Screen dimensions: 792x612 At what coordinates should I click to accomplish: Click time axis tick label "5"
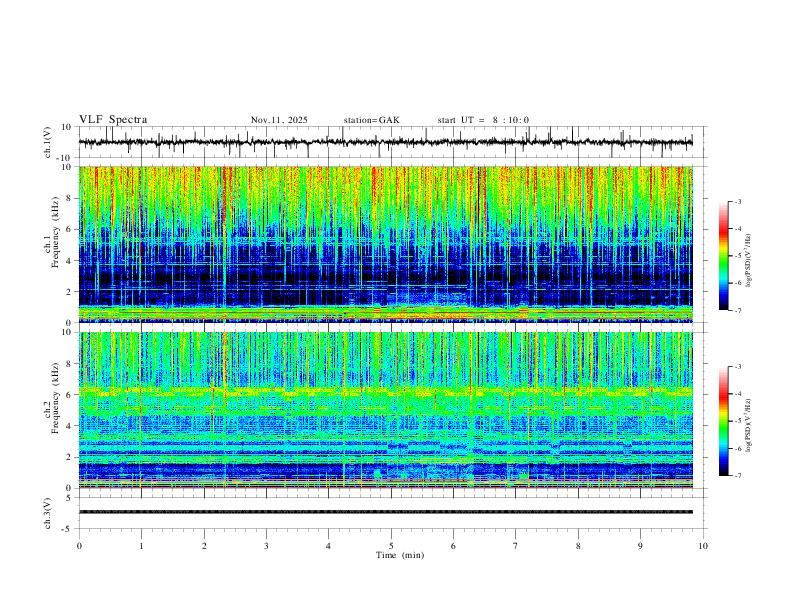391,546
